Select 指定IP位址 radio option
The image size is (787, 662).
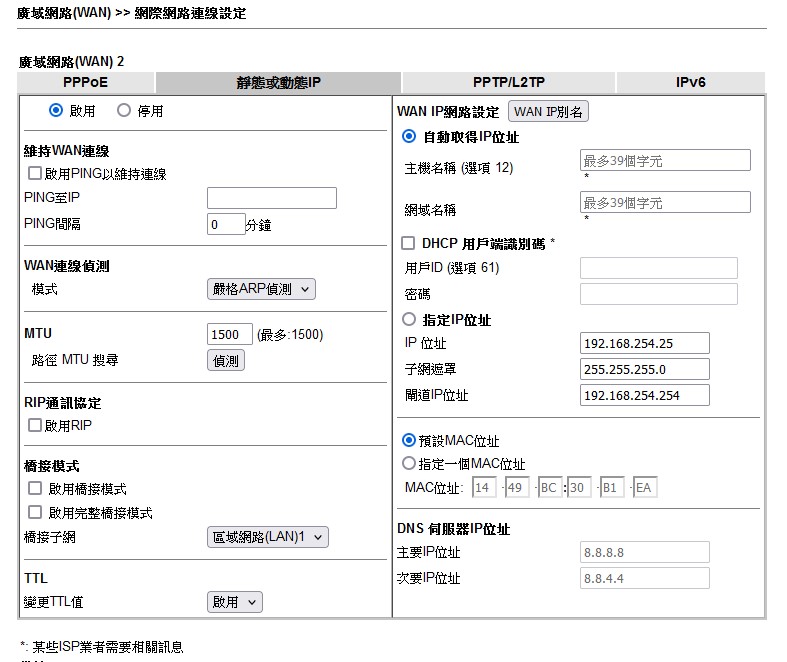pos(408,320)
